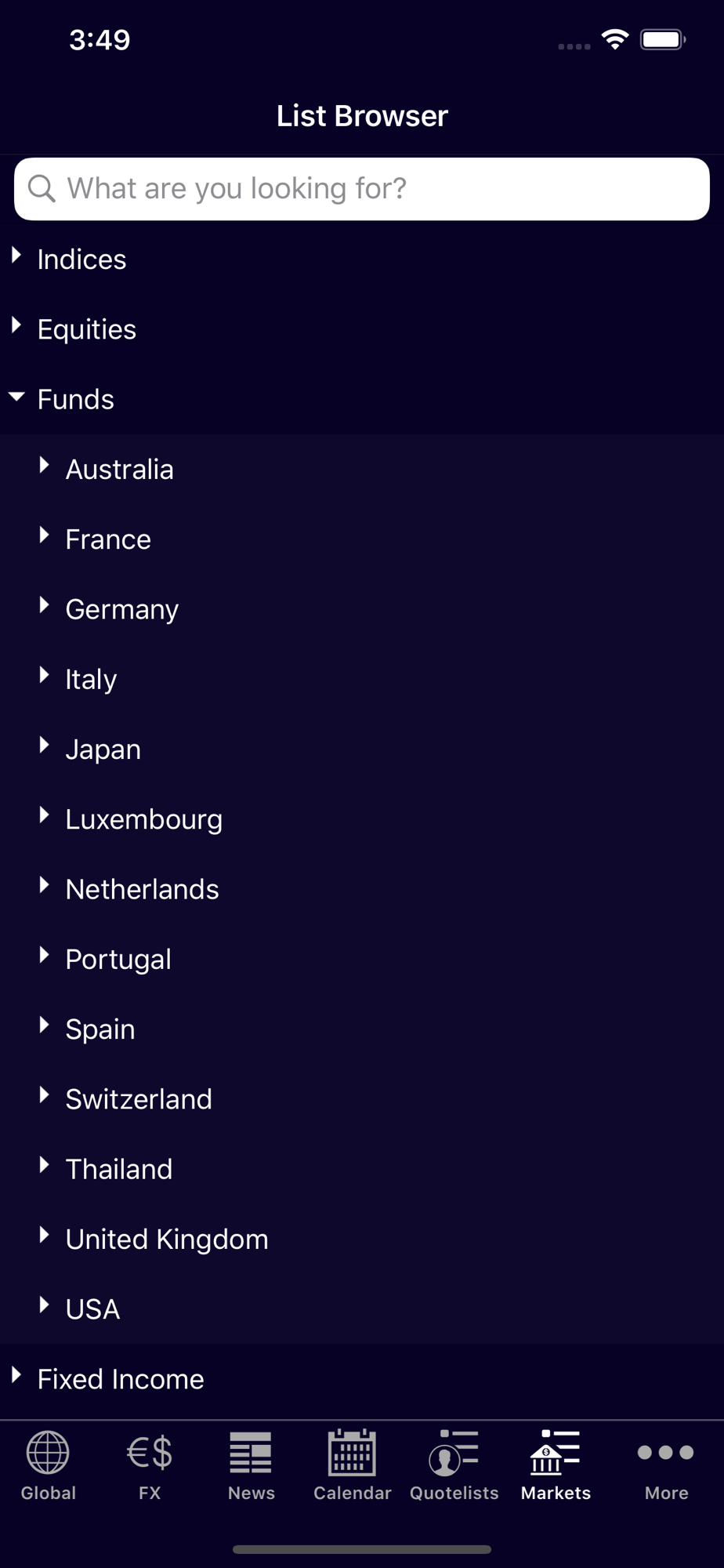The height and width of the screenshot is (1568, 724).
Task: Open the Calendar tab icon
Action: tap(352, 1453)
